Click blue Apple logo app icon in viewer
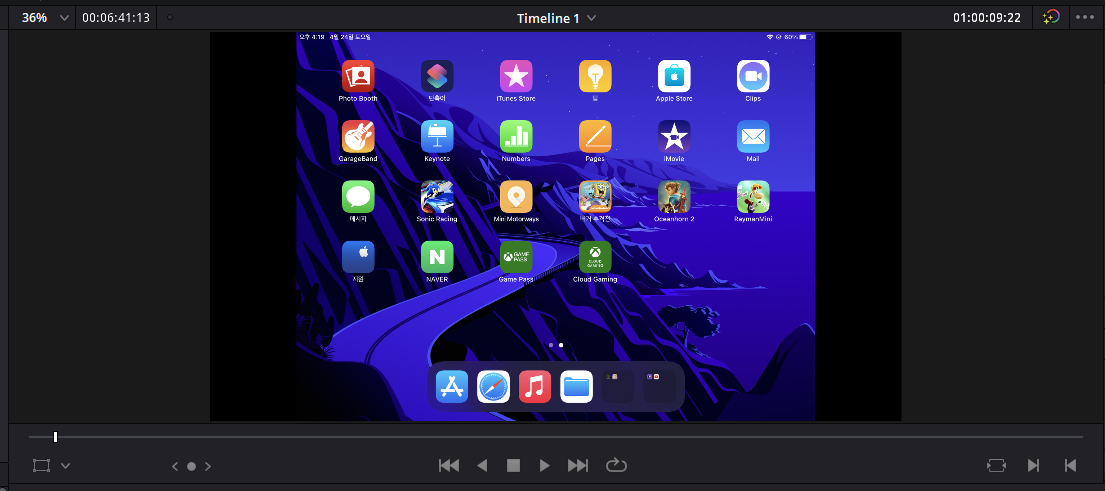This screenshot has width=1105, height=491. (358, 257)
